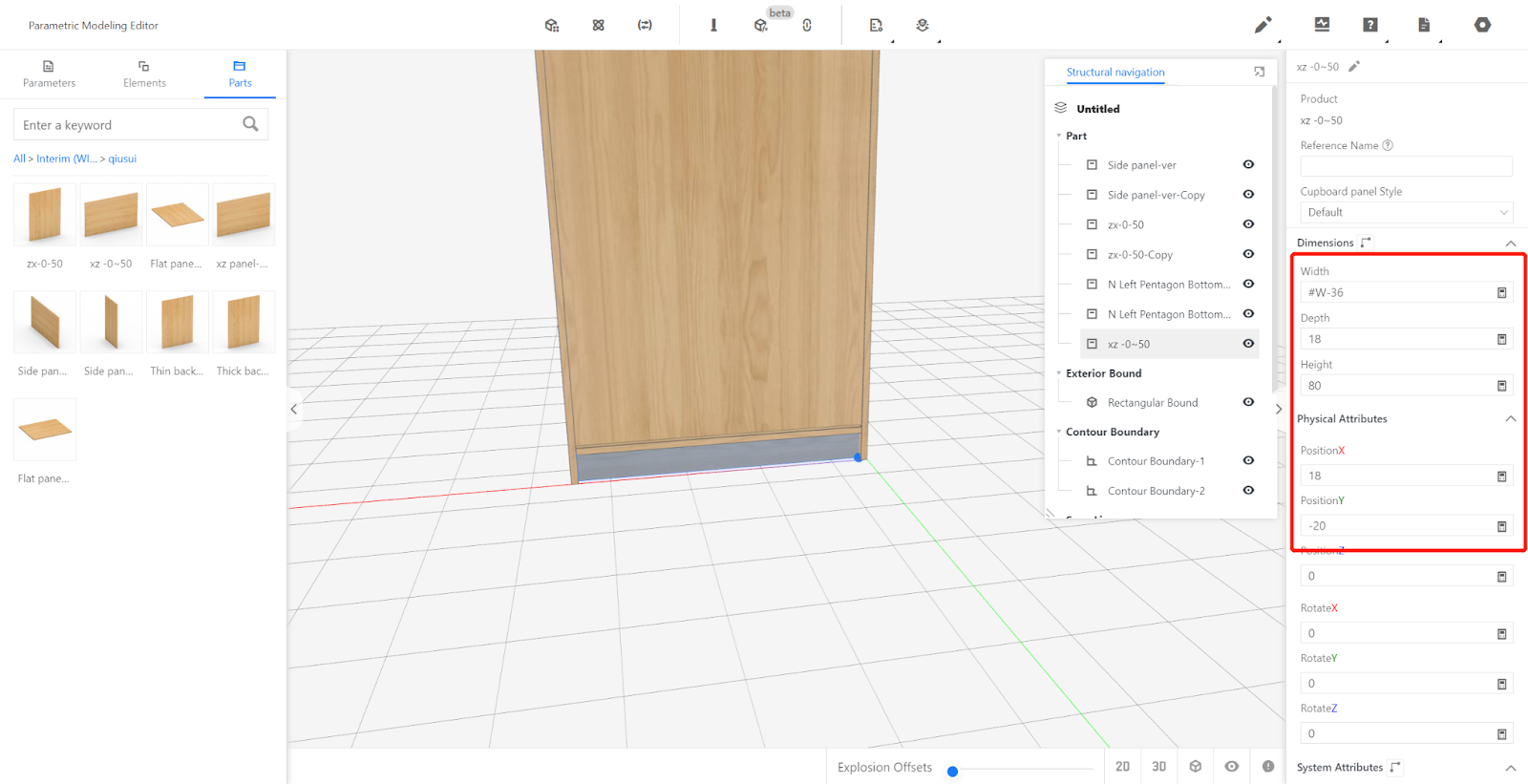The width and height of the screenshot is (1528, 784).
Task: Hide Contour Boundary-1 with eye icon
Action: [x=1248, y=461]
